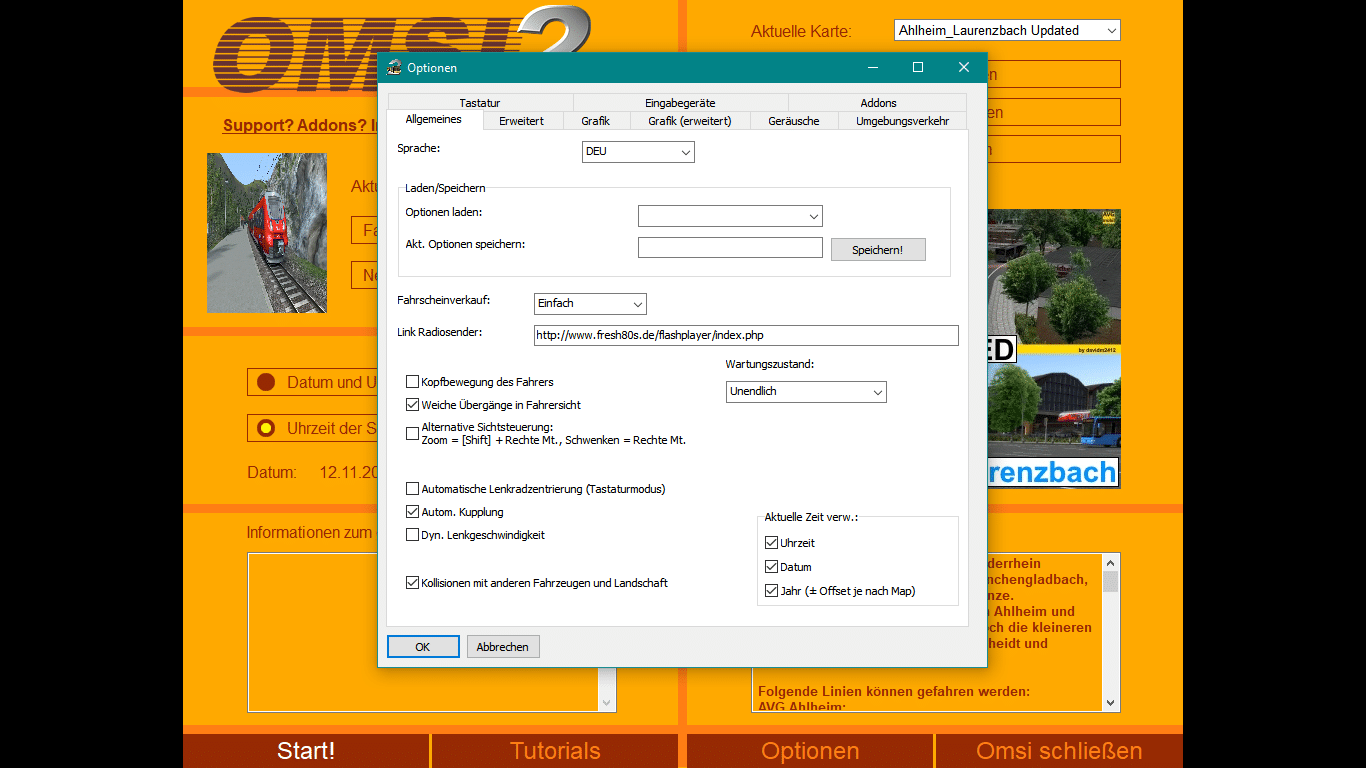Open the Wartungszustand dropdown
This screenshot has height=768, width=1366.
(x=806, y=392)
